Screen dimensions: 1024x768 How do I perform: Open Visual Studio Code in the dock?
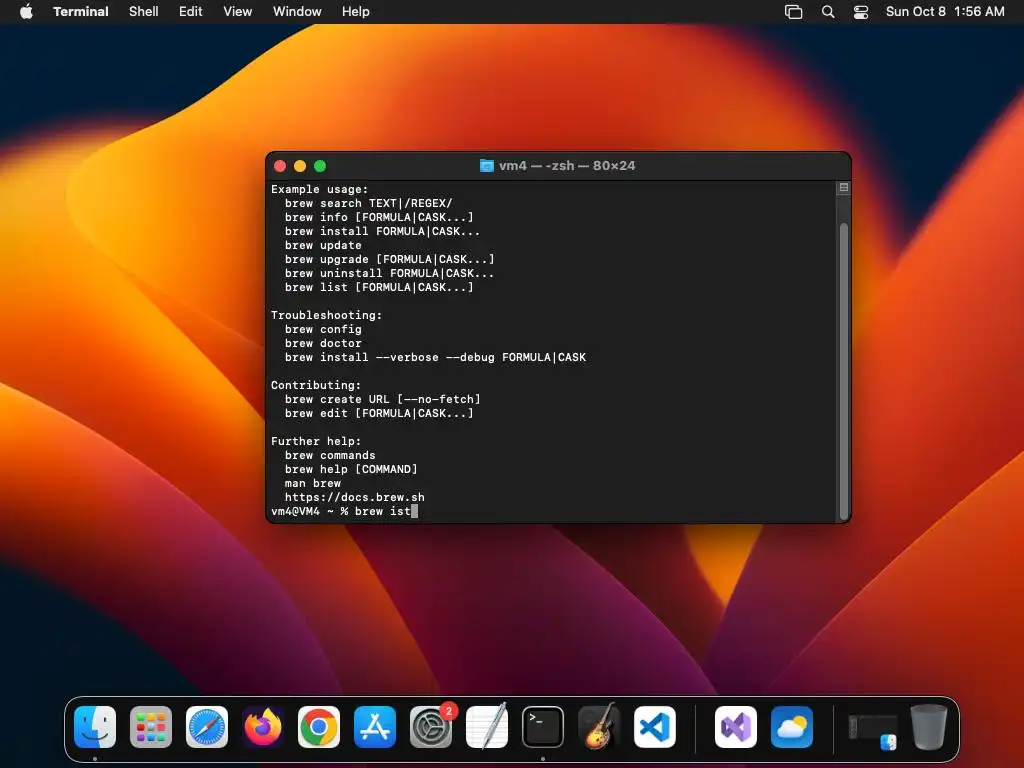tap(655, 727)
